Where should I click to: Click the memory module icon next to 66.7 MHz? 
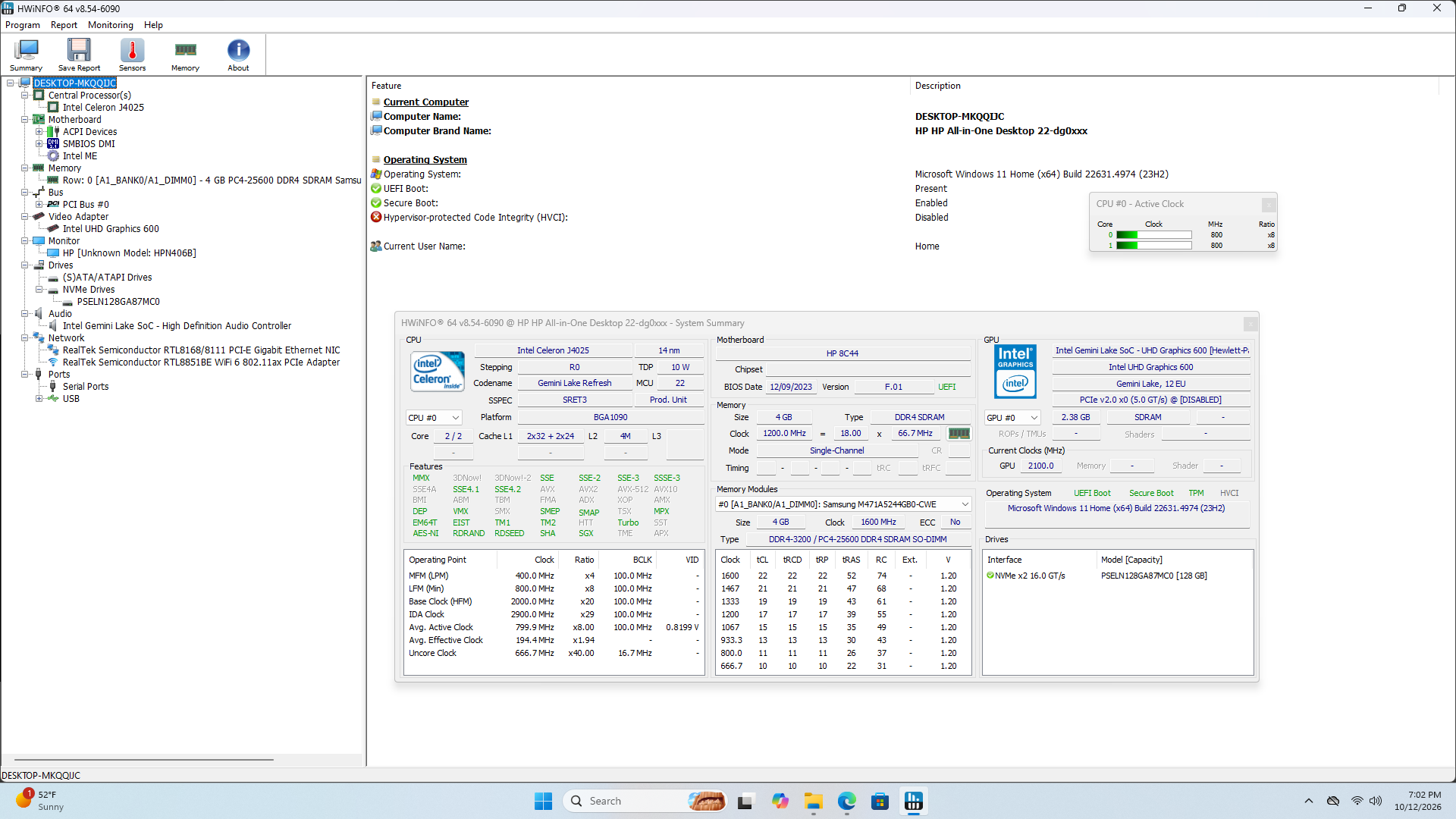pyautogui.click(x=959, y=434)
